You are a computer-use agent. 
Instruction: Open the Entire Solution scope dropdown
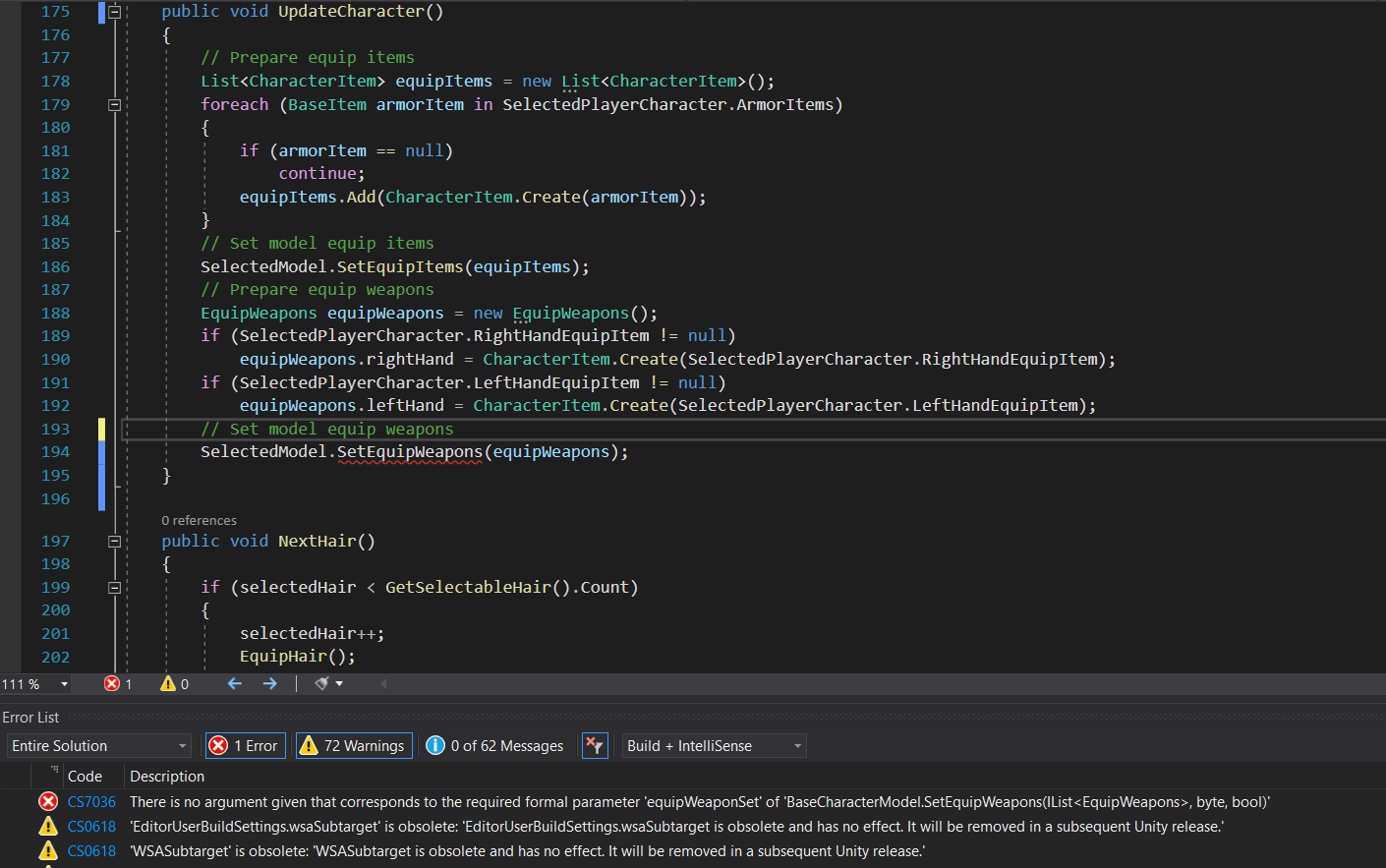pos(98,745)
